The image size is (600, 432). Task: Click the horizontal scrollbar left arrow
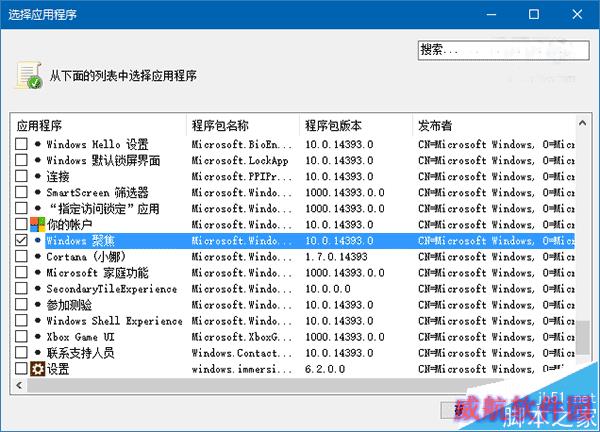pos(19,385)
